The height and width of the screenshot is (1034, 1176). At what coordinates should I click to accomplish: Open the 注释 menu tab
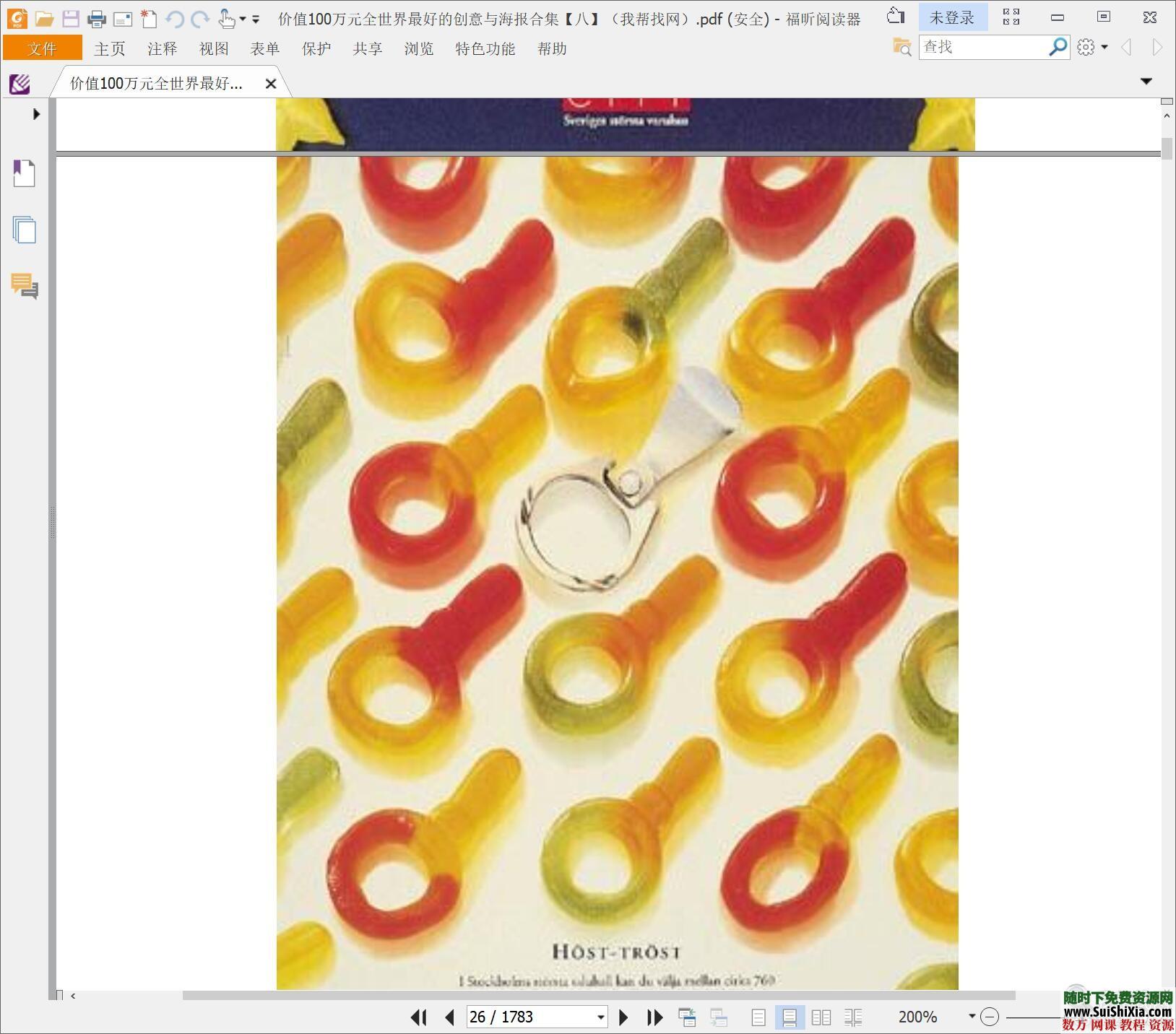point(162,49)
